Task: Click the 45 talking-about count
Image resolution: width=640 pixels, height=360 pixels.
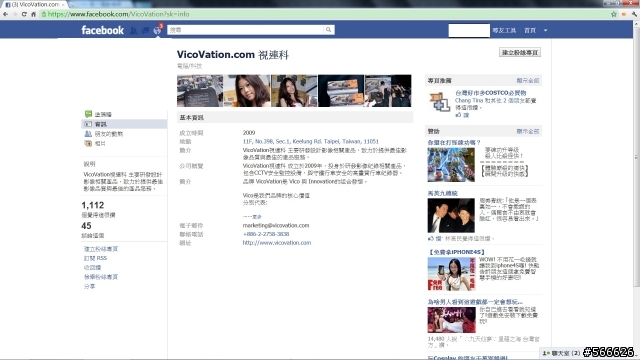Action: (86, 226)
